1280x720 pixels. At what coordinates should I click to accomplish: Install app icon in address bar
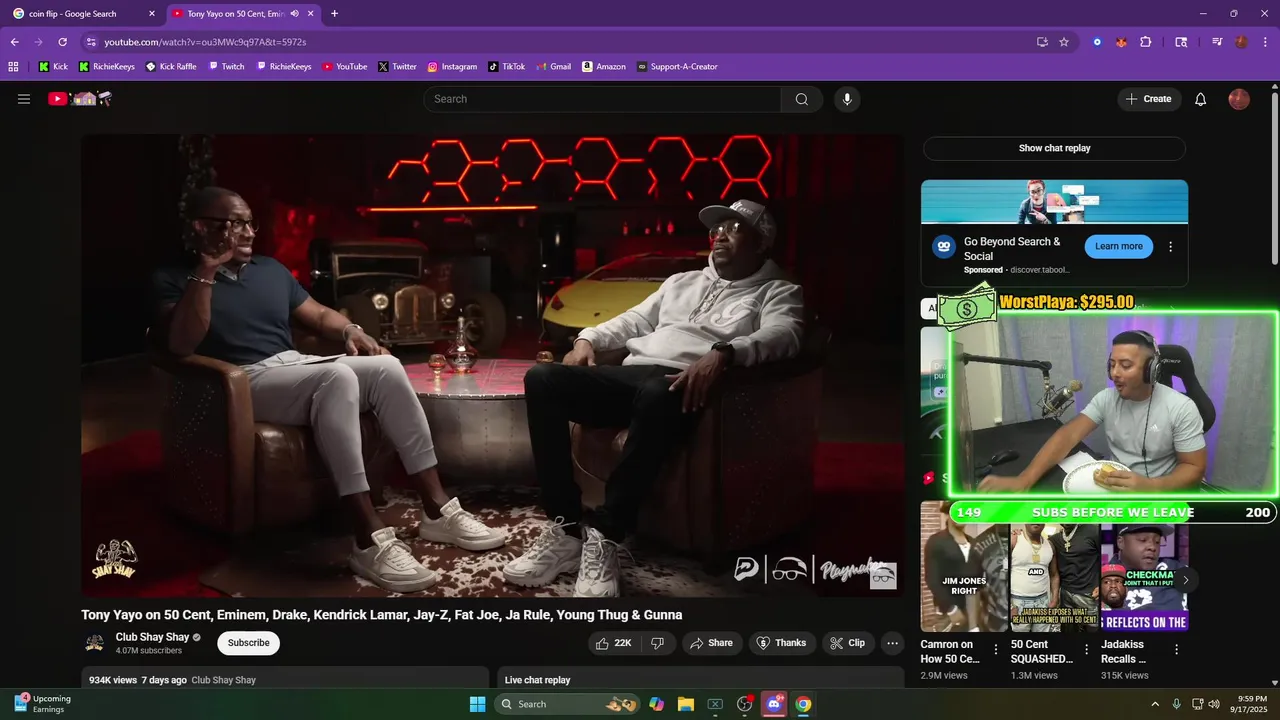click(x=1042, y=42)
